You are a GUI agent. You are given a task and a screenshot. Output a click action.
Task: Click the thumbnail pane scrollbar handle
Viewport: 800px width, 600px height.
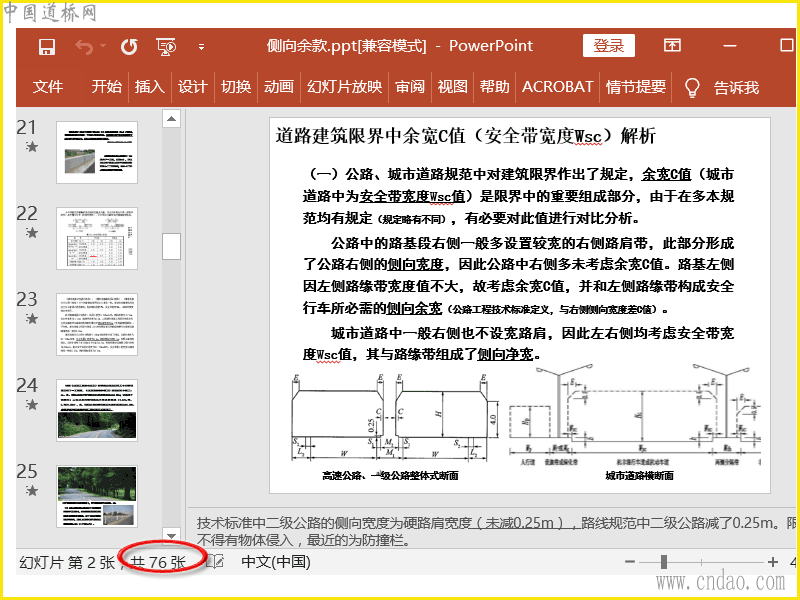pyautogui.click(x=171, y=246)
